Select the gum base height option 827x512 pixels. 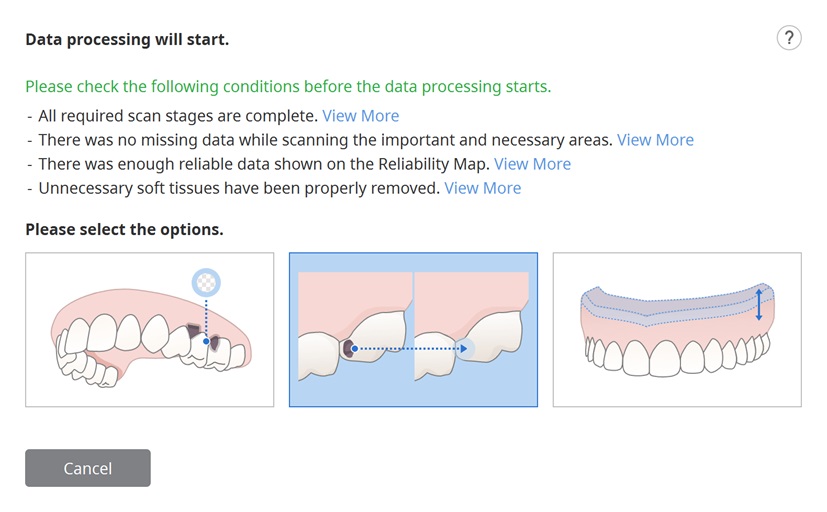coord(677,330)
